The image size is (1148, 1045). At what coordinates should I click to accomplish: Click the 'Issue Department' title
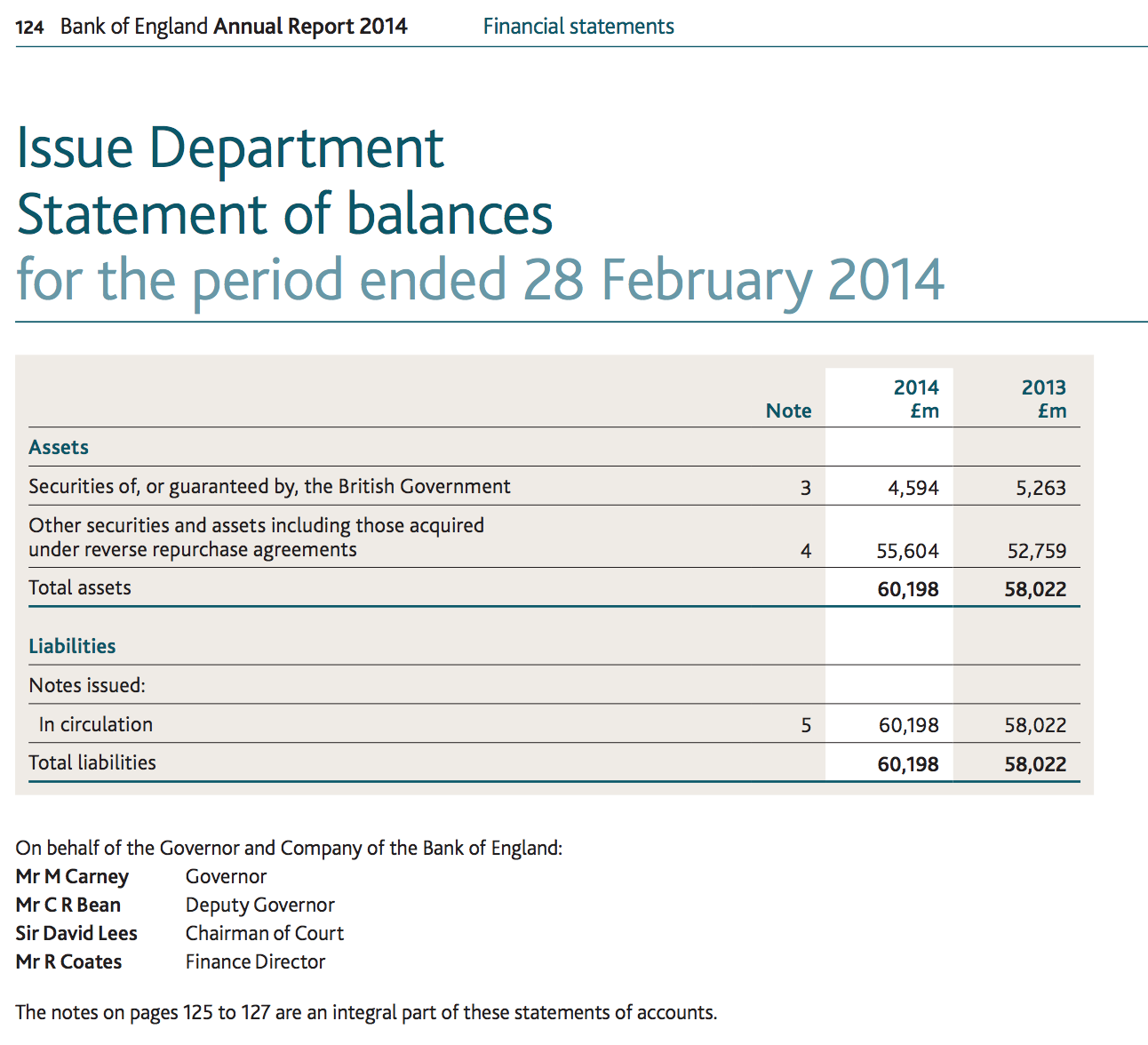coord(230,148)
